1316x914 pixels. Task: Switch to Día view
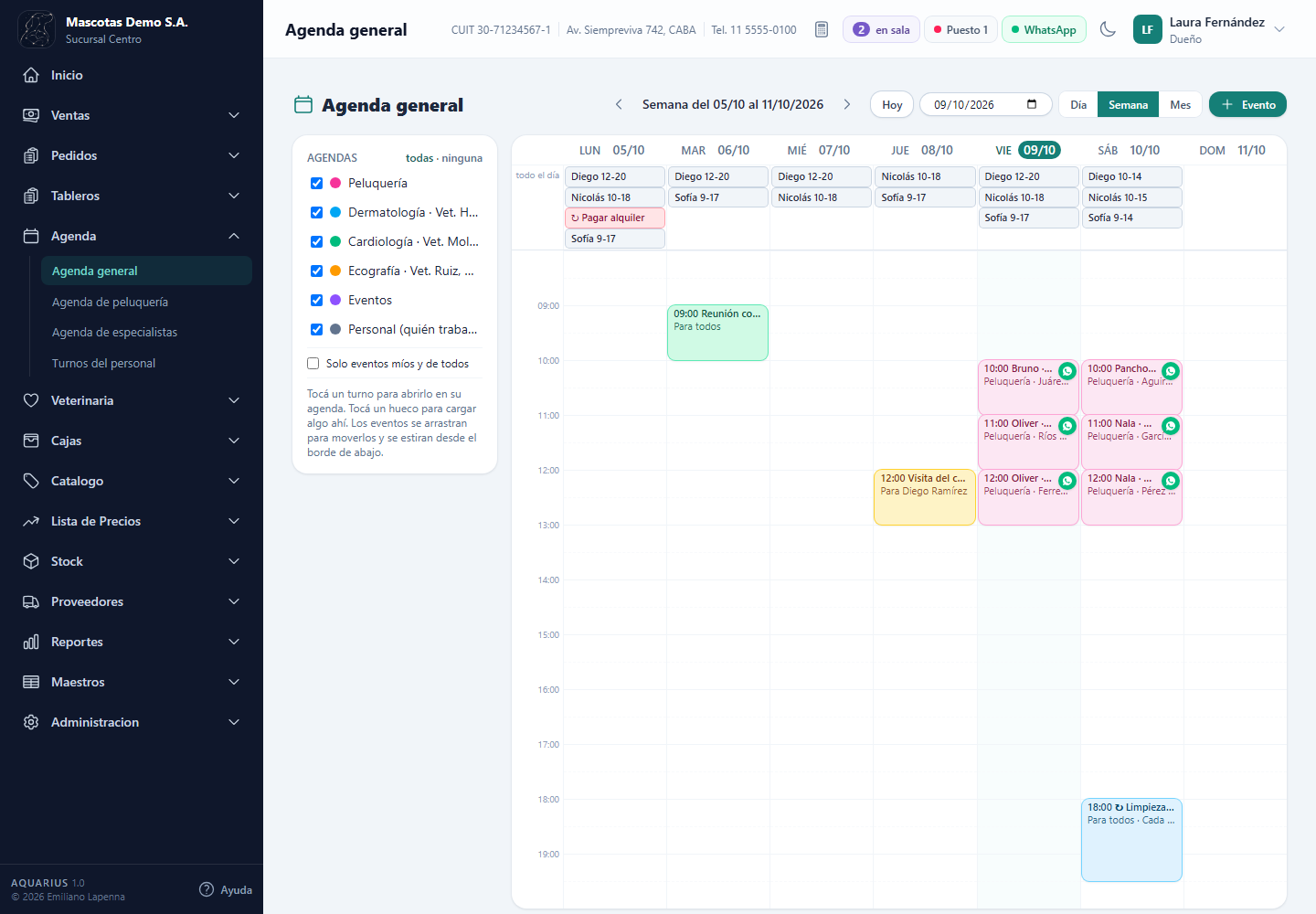pos(1078,104)
